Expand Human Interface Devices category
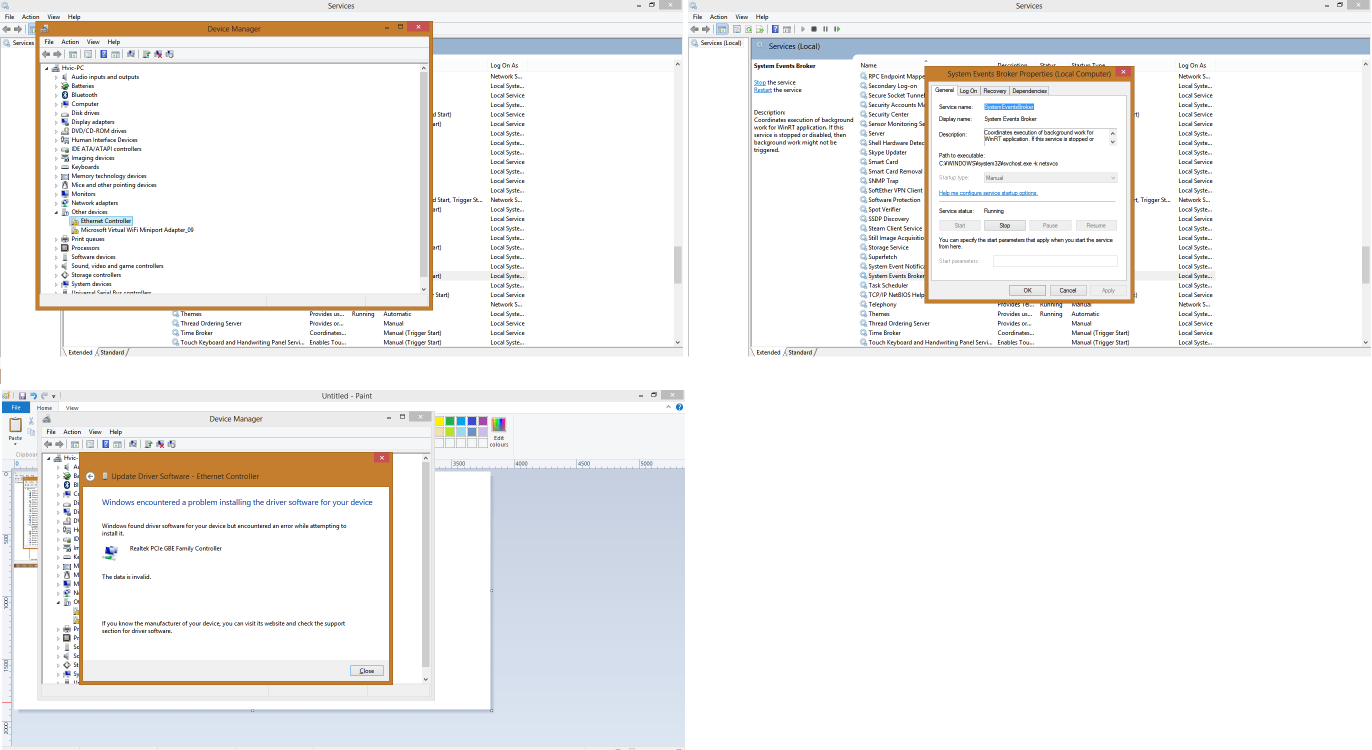The width and height of the screenshot is (1372, 750). coord(57,140)
